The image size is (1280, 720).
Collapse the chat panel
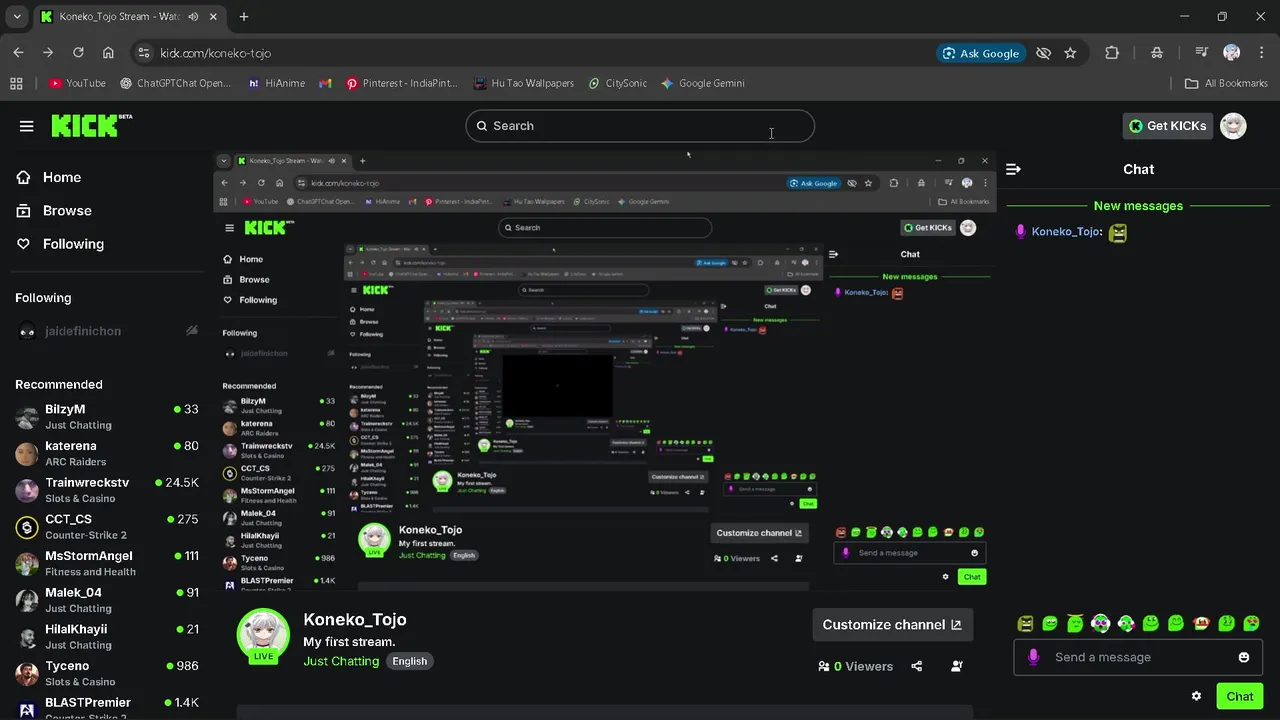tap(1013, 170)
